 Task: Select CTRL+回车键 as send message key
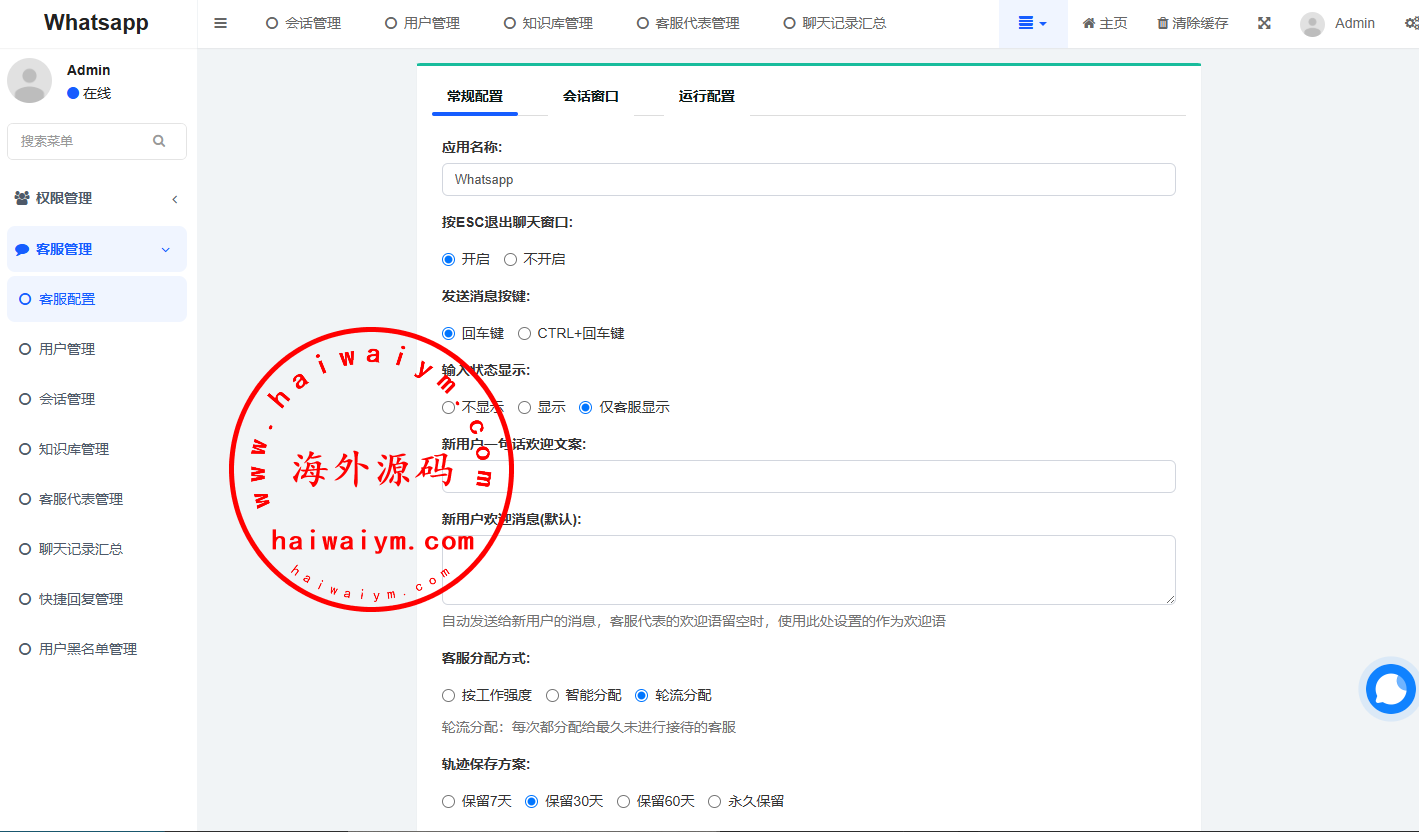pyautogui.click(x=524, y=333)
